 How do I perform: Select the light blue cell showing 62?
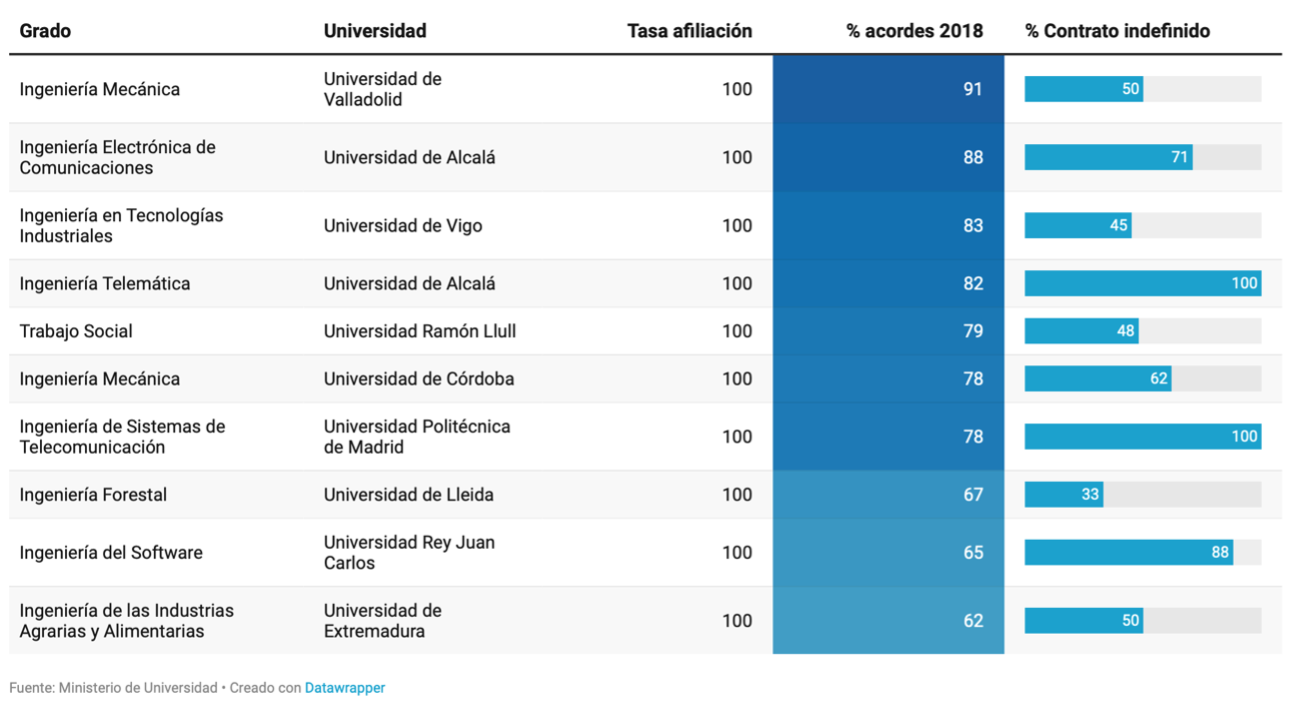click(x=888, y=621)
